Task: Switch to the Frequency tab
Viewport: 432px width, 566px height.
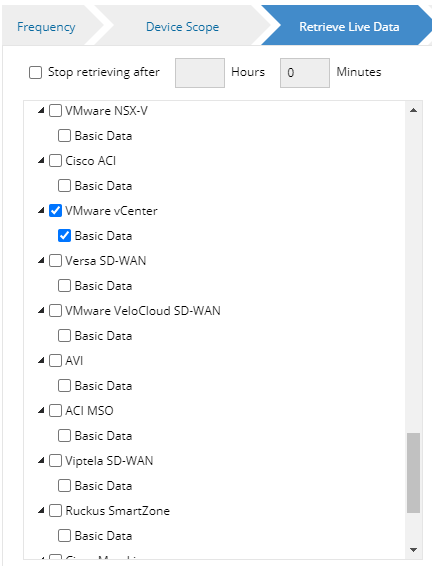Action: (x=46, y=27)
